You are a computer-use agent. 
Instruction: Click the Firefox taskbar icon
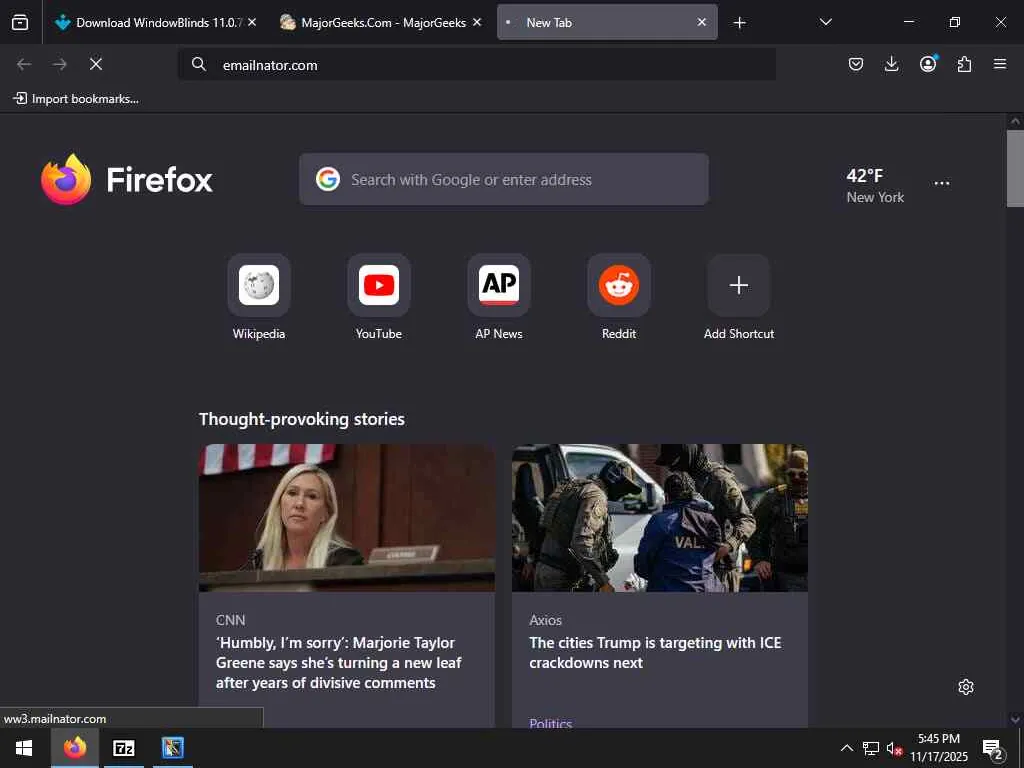[x=74, y=748]
